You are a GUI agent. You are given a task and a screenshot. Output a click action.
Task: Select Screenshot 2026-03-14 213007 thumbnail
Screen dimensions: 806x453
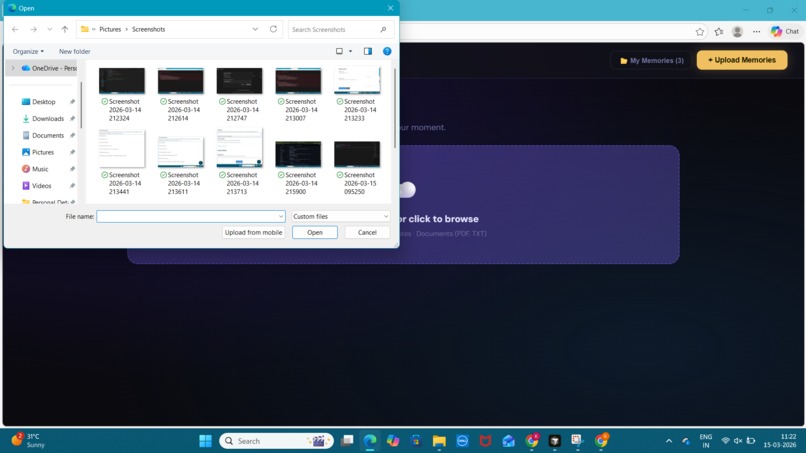298,81
